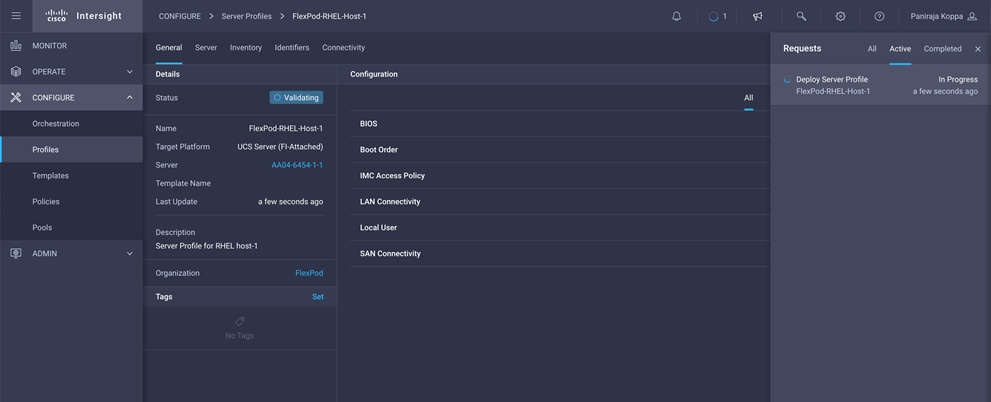Switch to the Connectivity tab

[x=343, y=48]
